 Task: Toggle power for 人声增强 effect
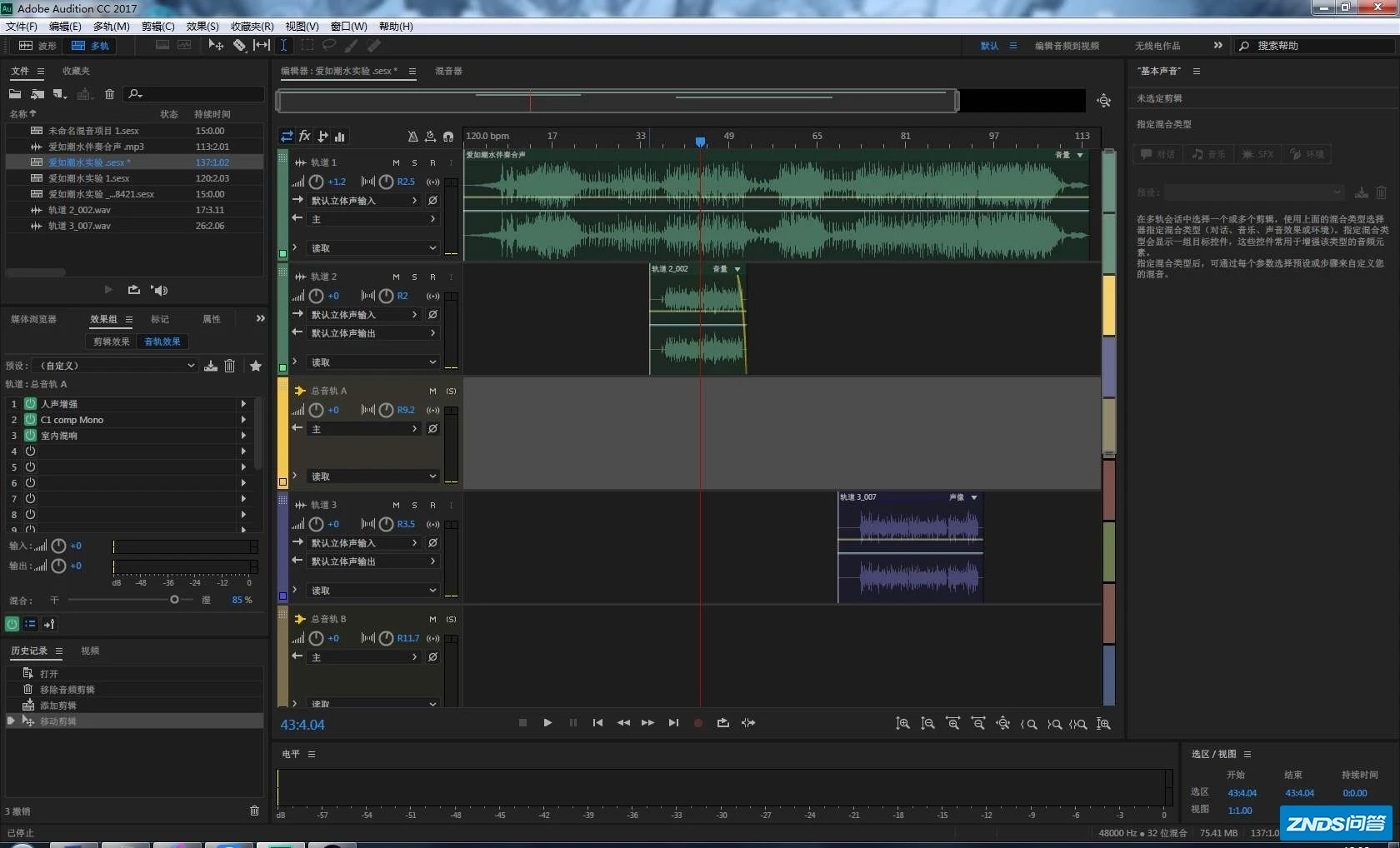(x=30, y=404)
